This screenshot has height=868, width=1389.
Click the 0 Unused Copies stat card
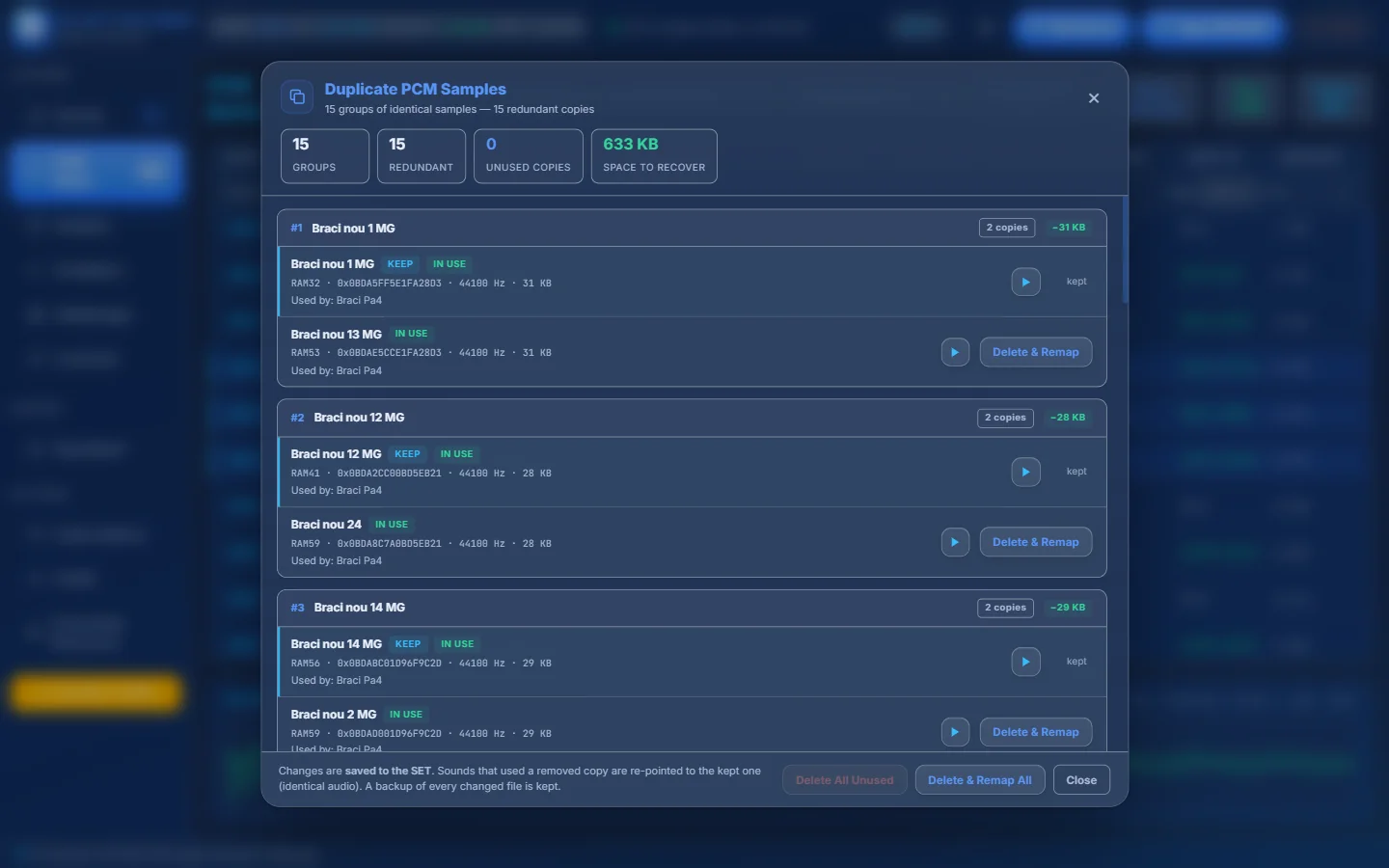point(529,156)
